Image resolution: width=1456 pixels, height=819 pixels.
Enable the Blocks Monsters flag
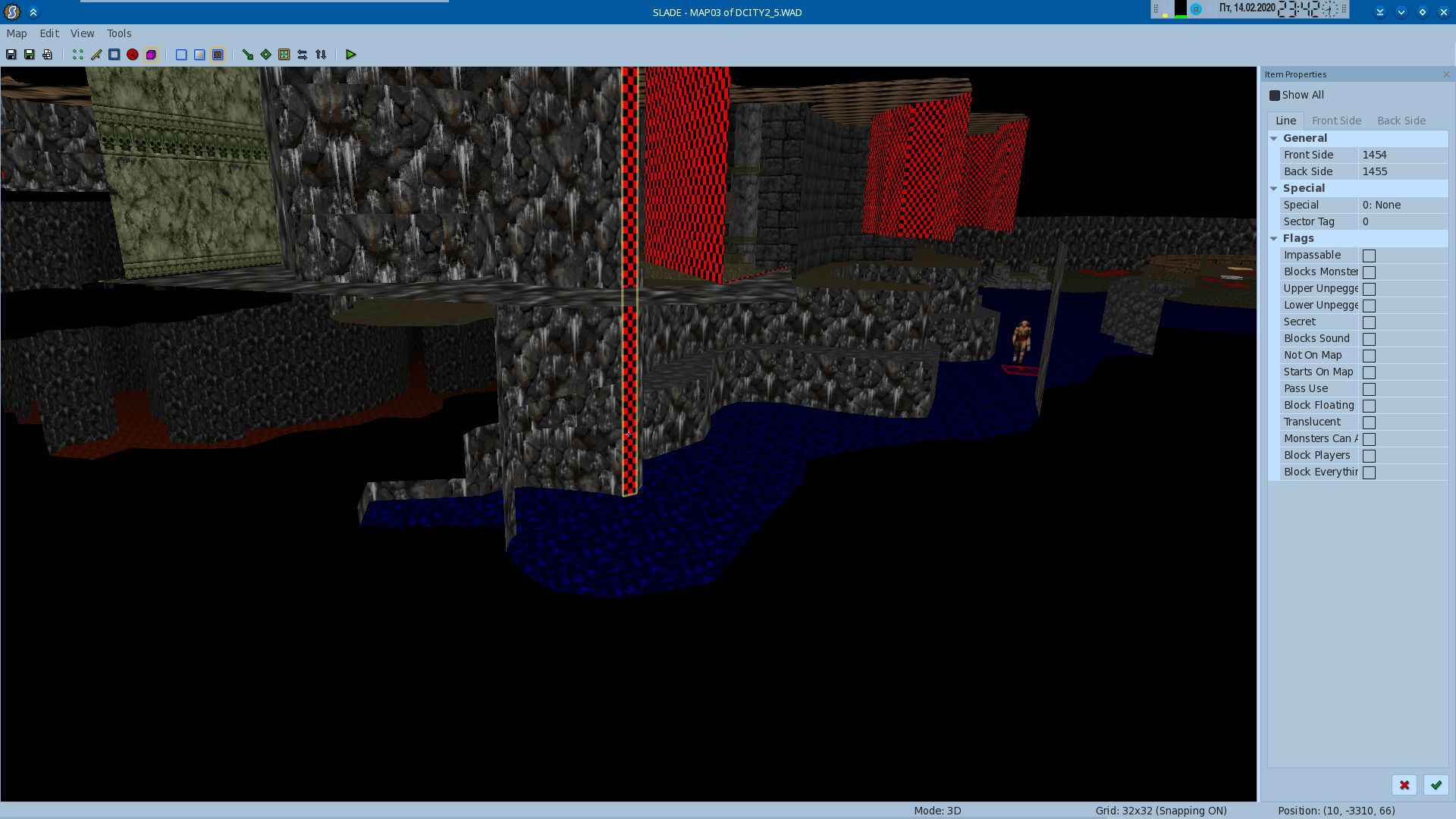1369,272
